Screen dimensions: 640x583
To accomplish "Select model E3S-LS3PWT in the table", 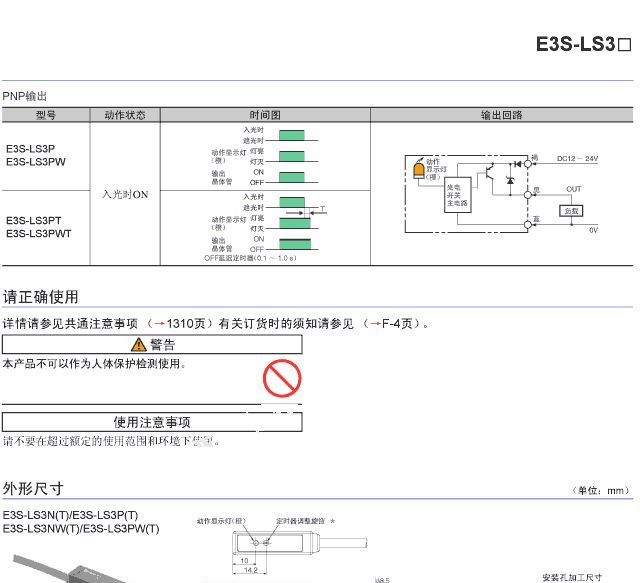I will 38,234.
